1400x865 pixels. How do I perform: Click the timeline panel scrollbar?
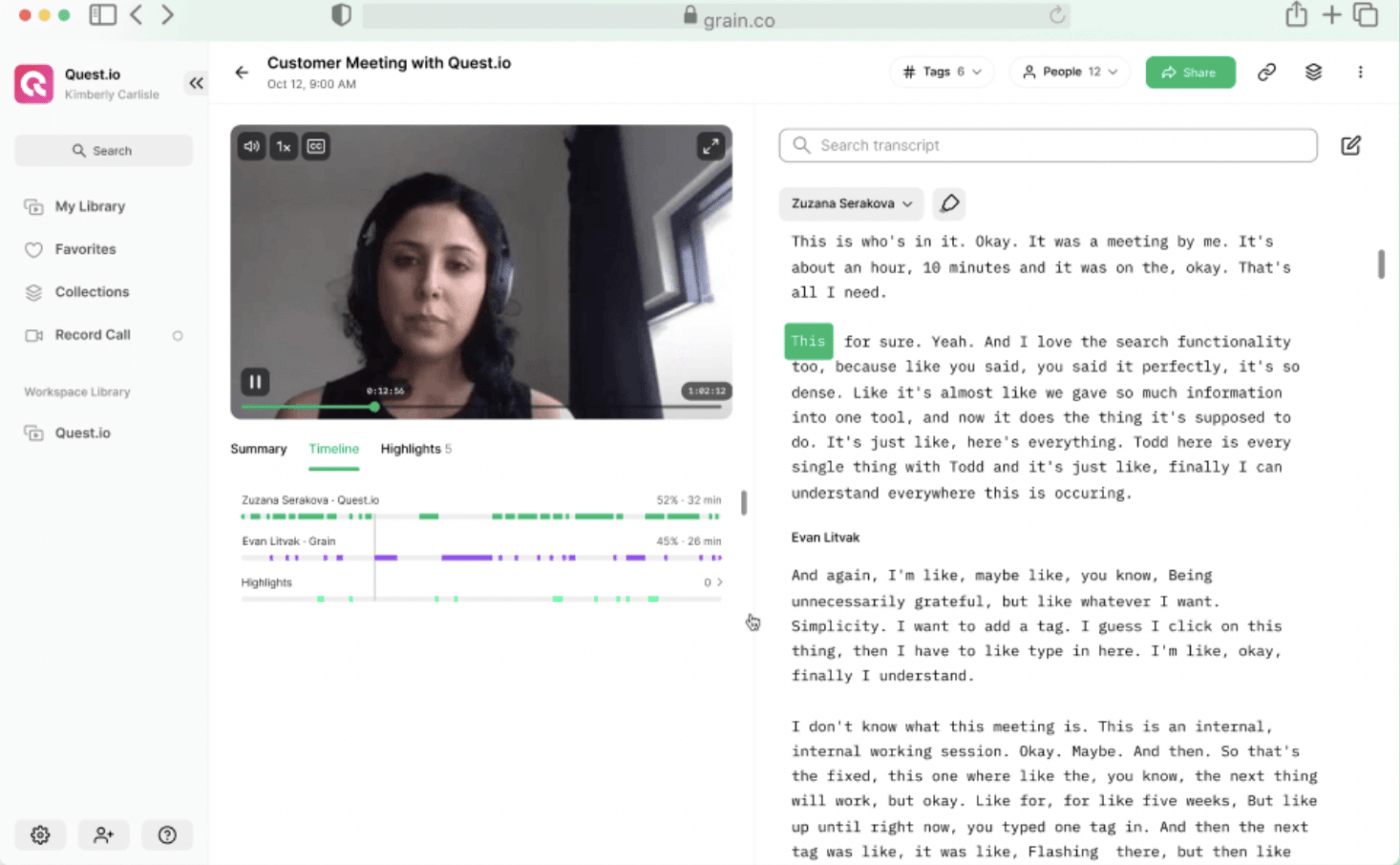[744, 503]
